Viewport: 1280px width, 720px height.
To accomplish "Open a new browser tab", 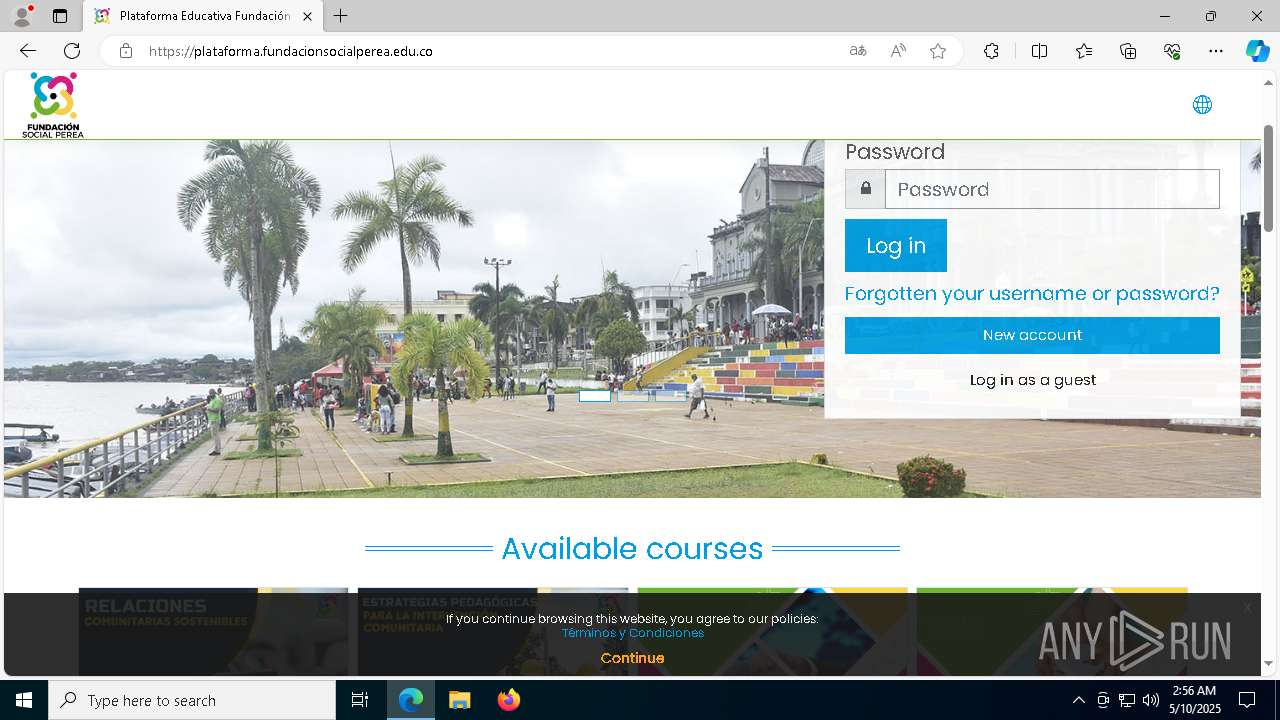I will (341, 16).
